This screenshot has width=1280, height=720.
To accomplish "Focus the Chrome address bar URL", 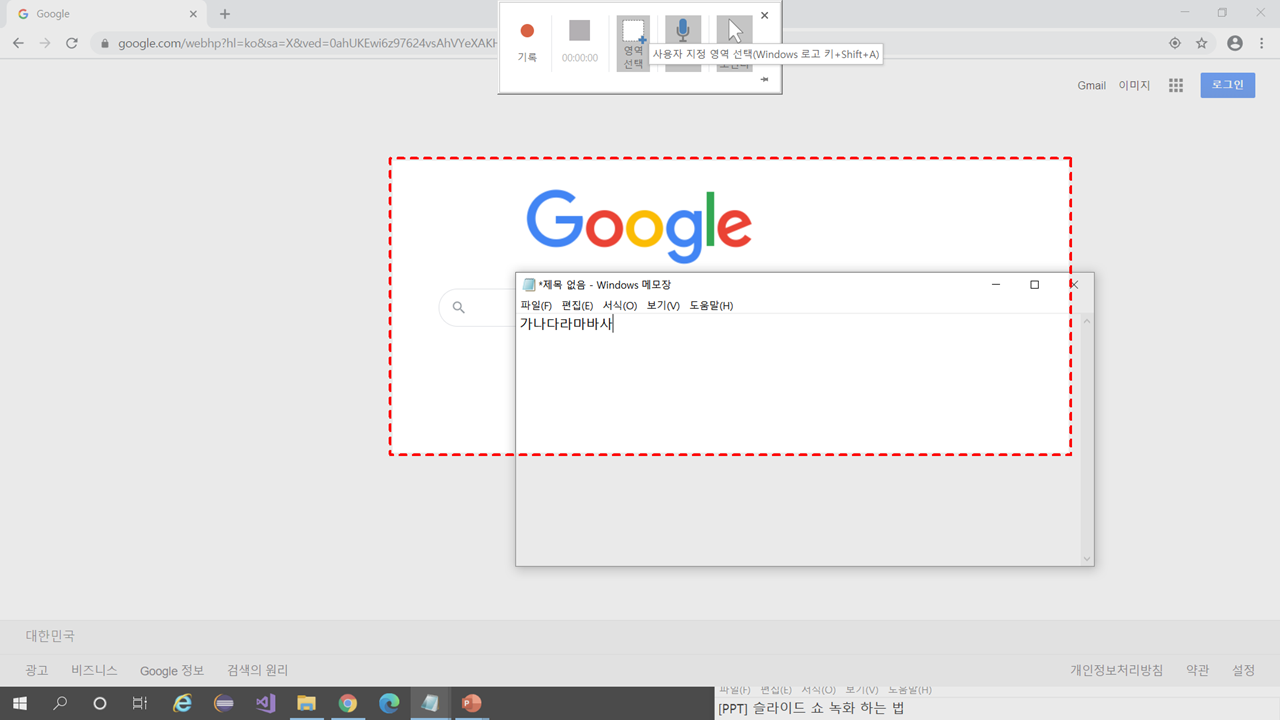I will click(308, 43).
